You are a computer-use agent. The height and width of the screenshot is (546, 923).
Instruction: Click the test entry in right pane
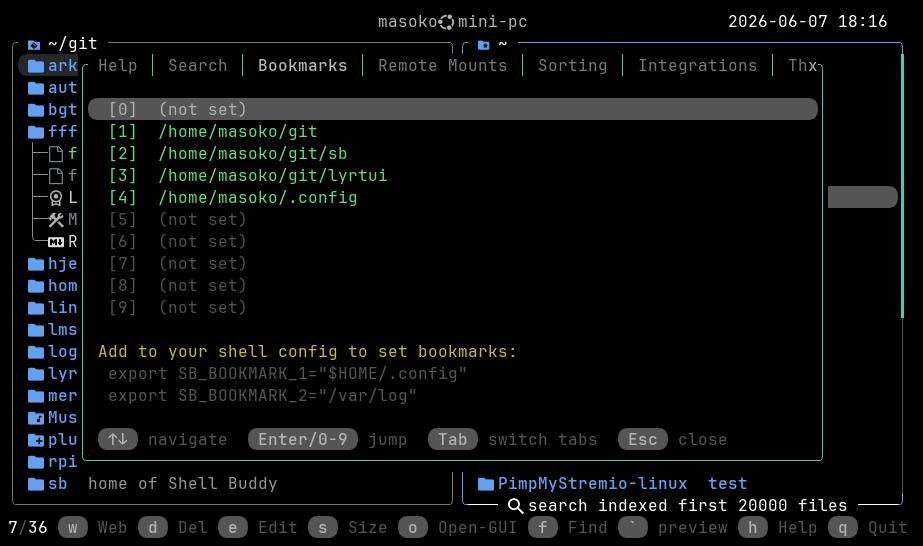click(x=728, y=484)
